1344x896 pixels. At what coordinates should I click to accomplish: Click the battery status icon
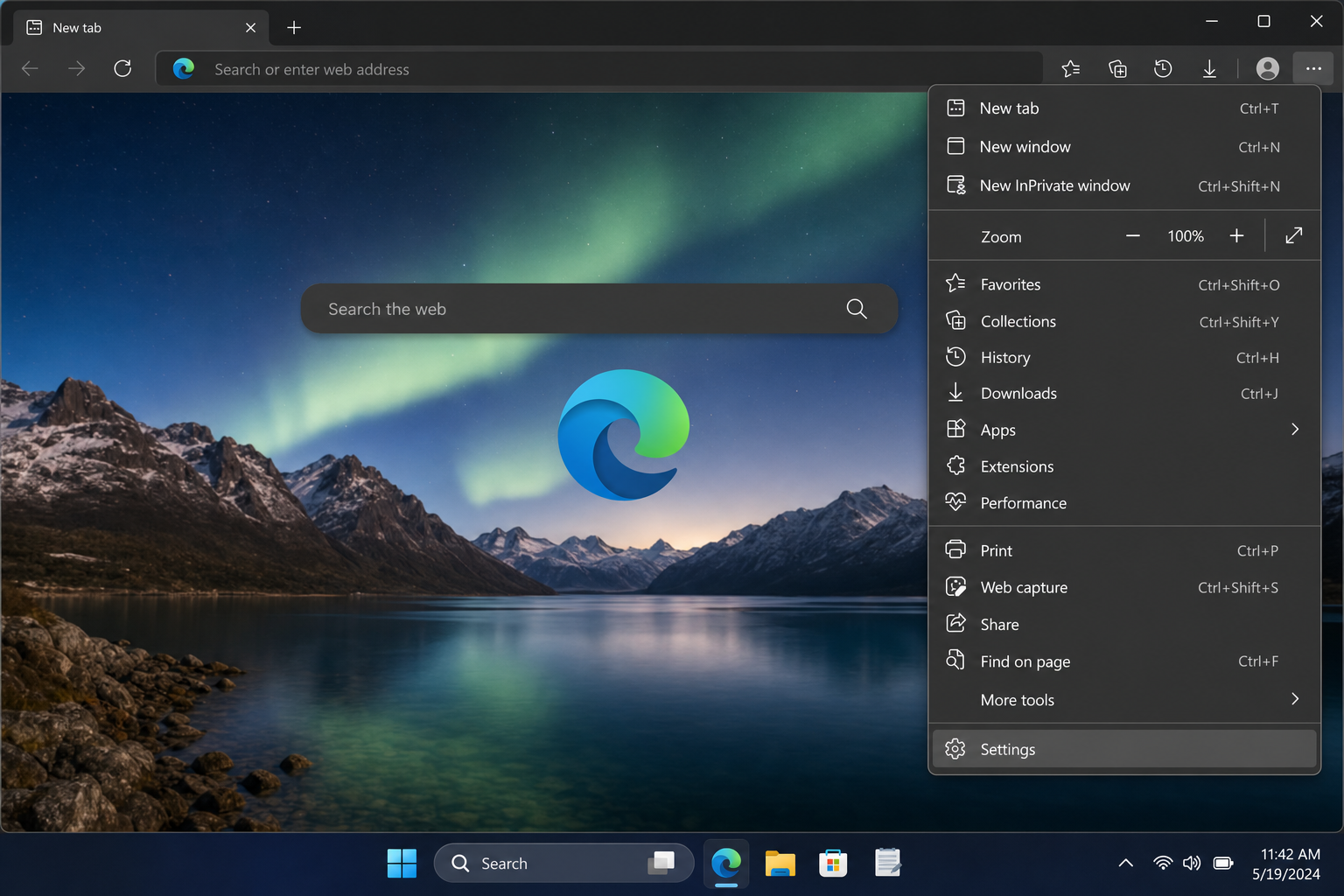click(1223, 864)
